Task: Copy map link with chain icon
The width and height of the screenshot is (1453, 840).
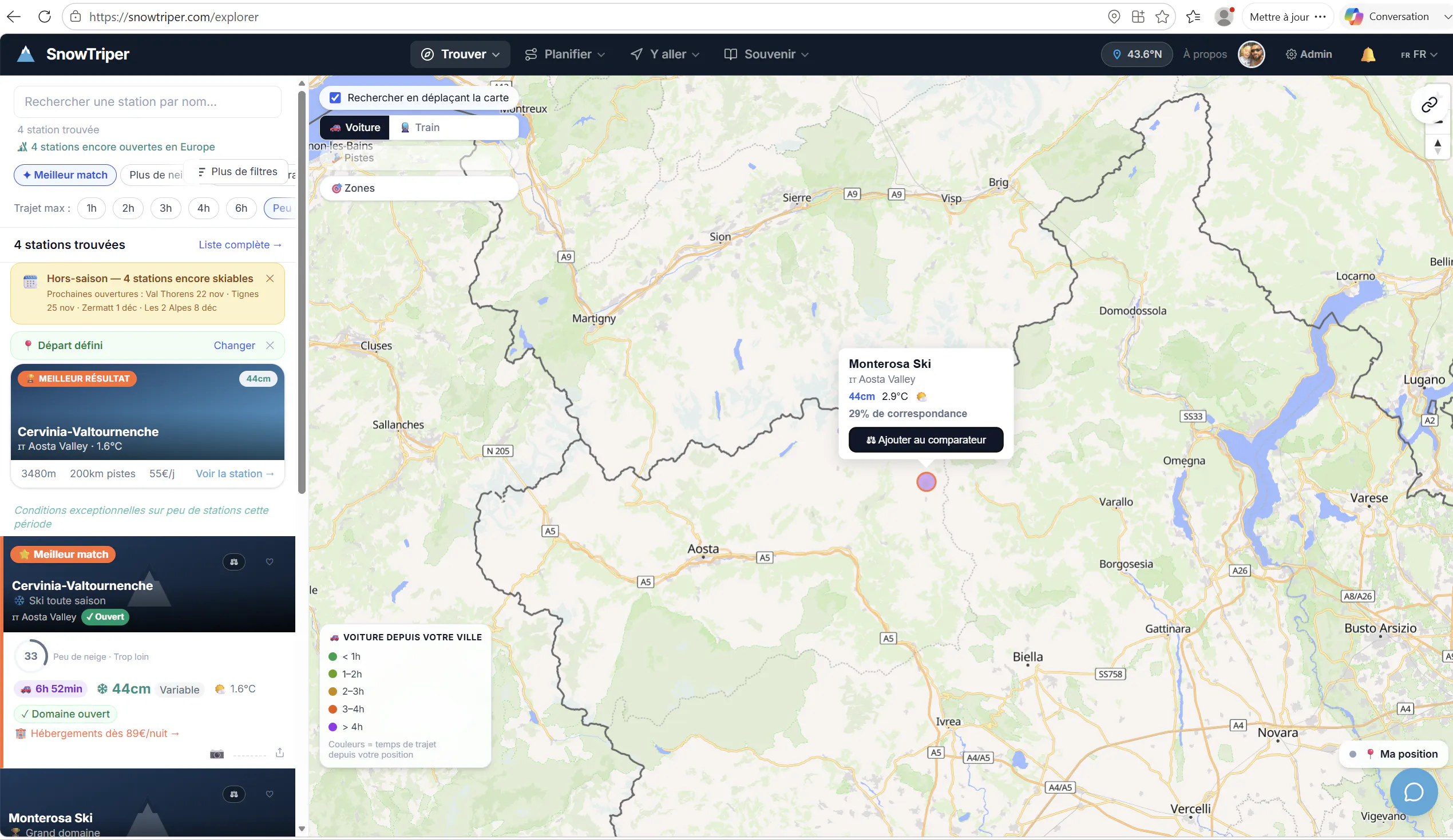Action: [1429, 104]
